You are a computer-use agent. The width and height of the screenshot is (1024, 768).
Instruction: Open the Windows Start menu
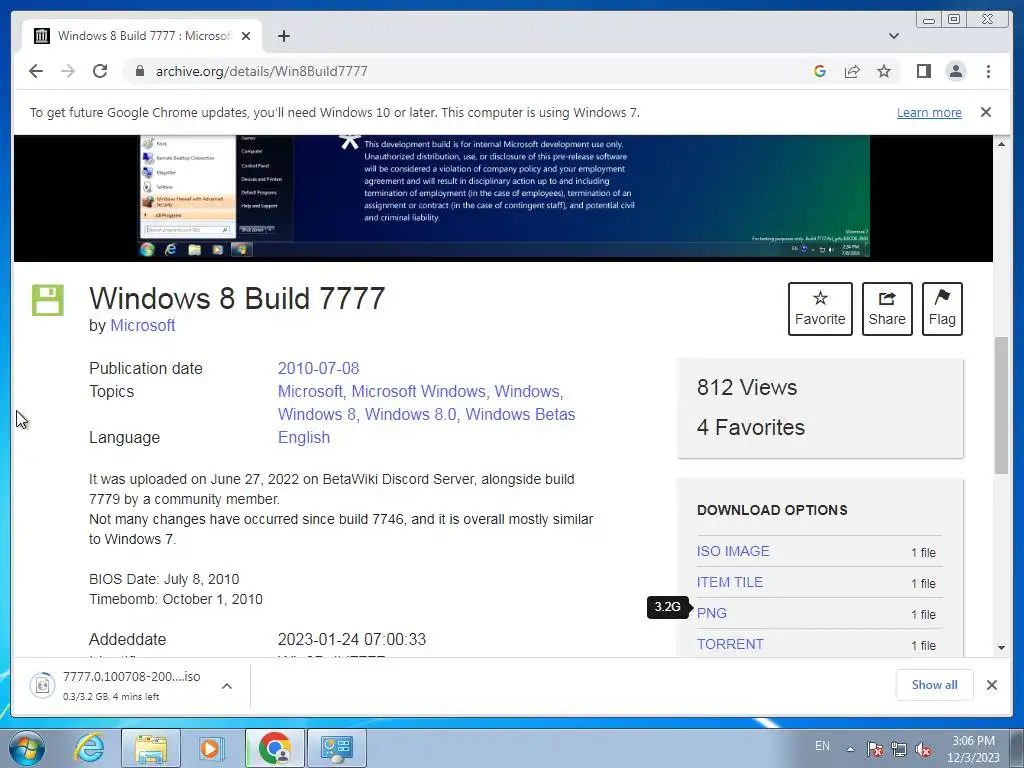pyautogui.click(x=27, y=748)
